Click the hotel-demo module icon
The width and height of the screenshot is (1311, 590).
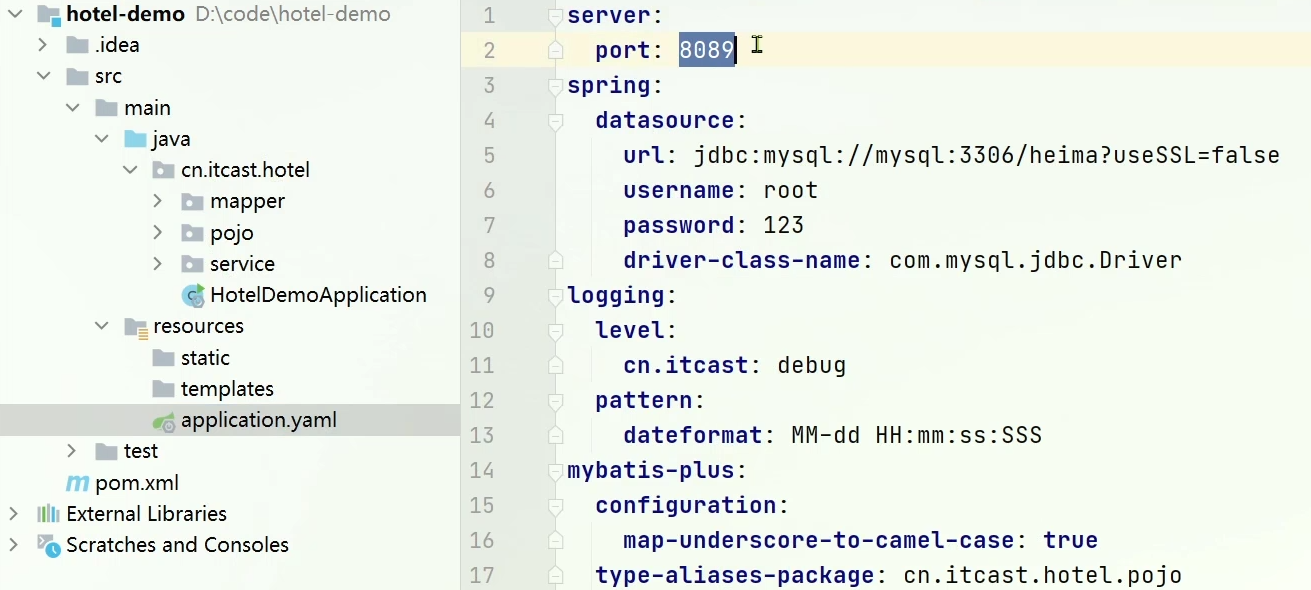48,15
